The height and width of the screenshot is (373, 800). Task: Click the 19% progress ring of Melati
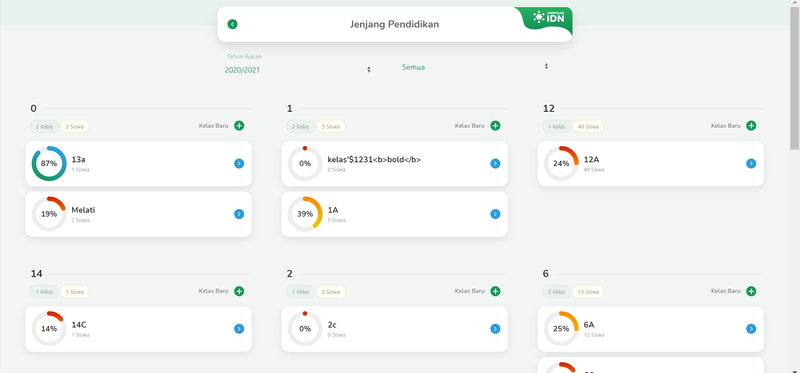49,214
